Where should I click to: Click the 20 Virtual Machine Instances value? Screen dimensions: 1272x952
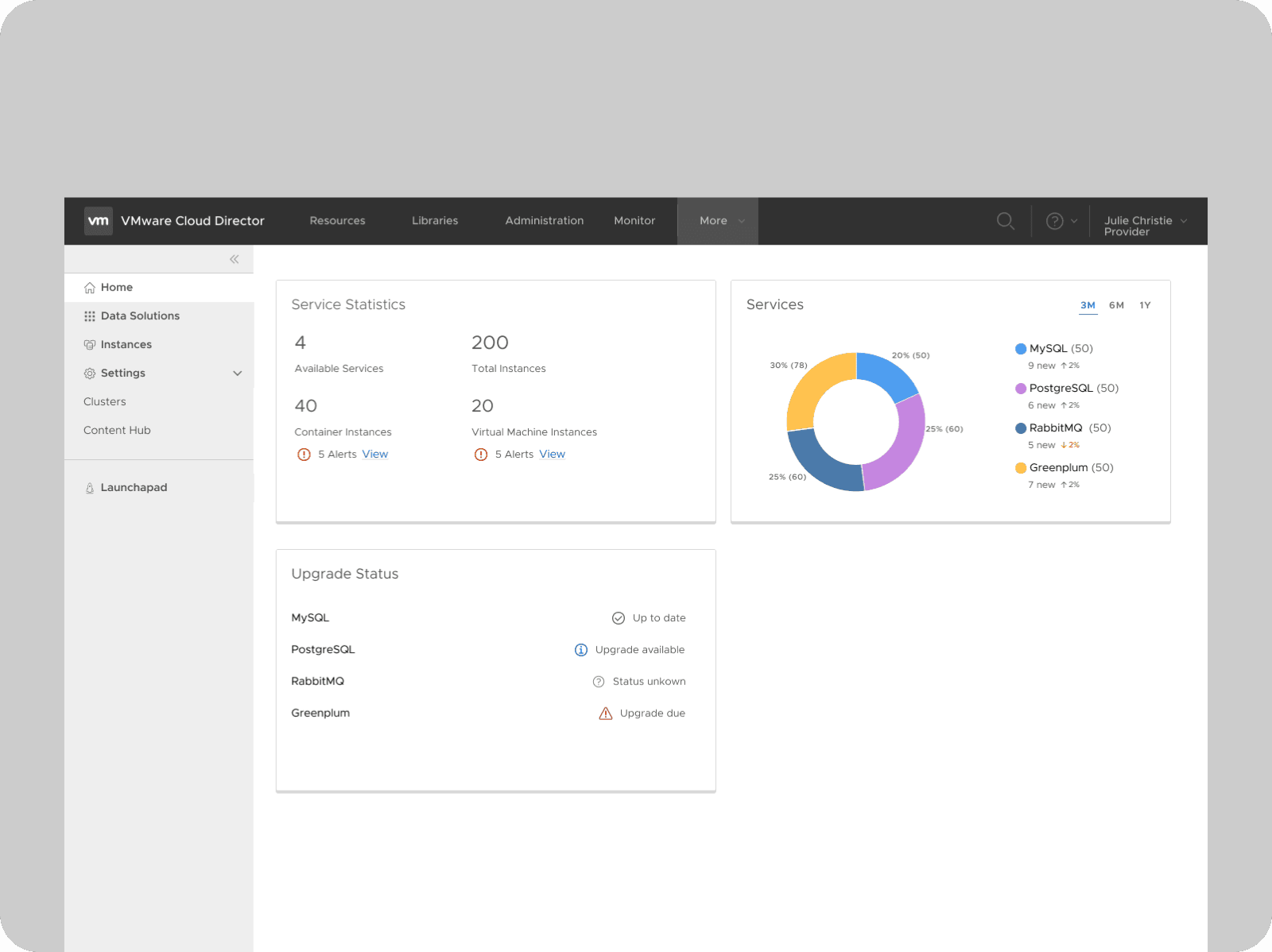point(483,406)
